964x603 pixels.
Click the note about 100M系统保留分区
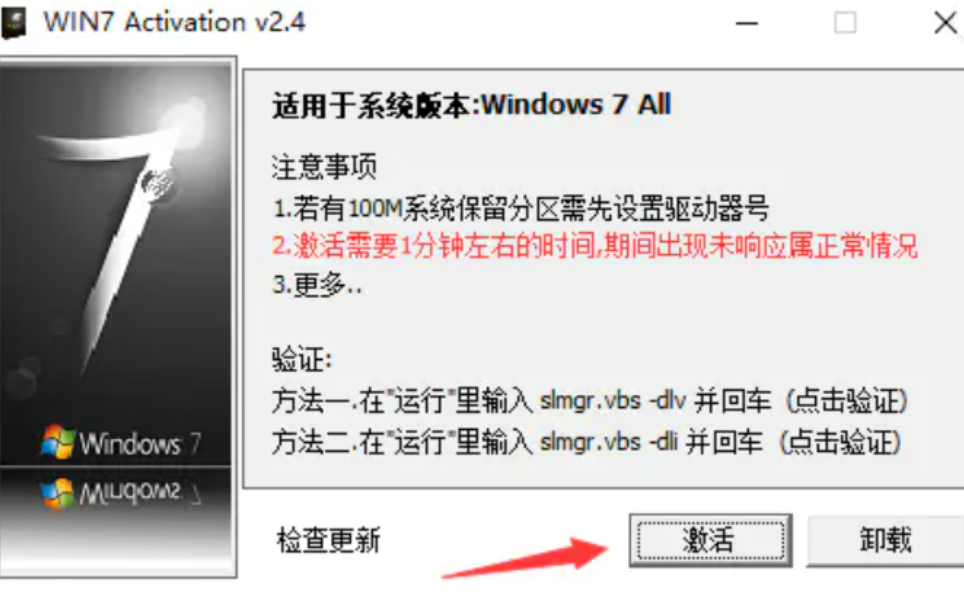520,208
